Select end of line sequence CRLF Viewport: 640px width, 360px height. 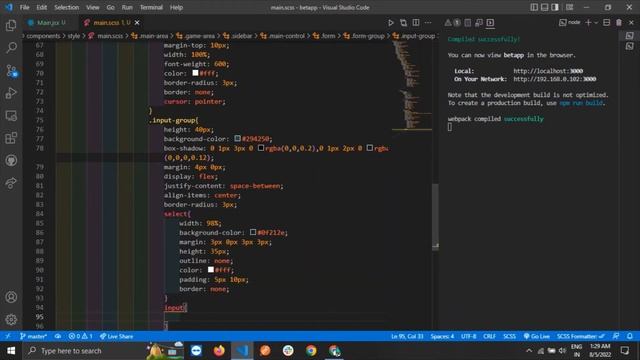489,336
